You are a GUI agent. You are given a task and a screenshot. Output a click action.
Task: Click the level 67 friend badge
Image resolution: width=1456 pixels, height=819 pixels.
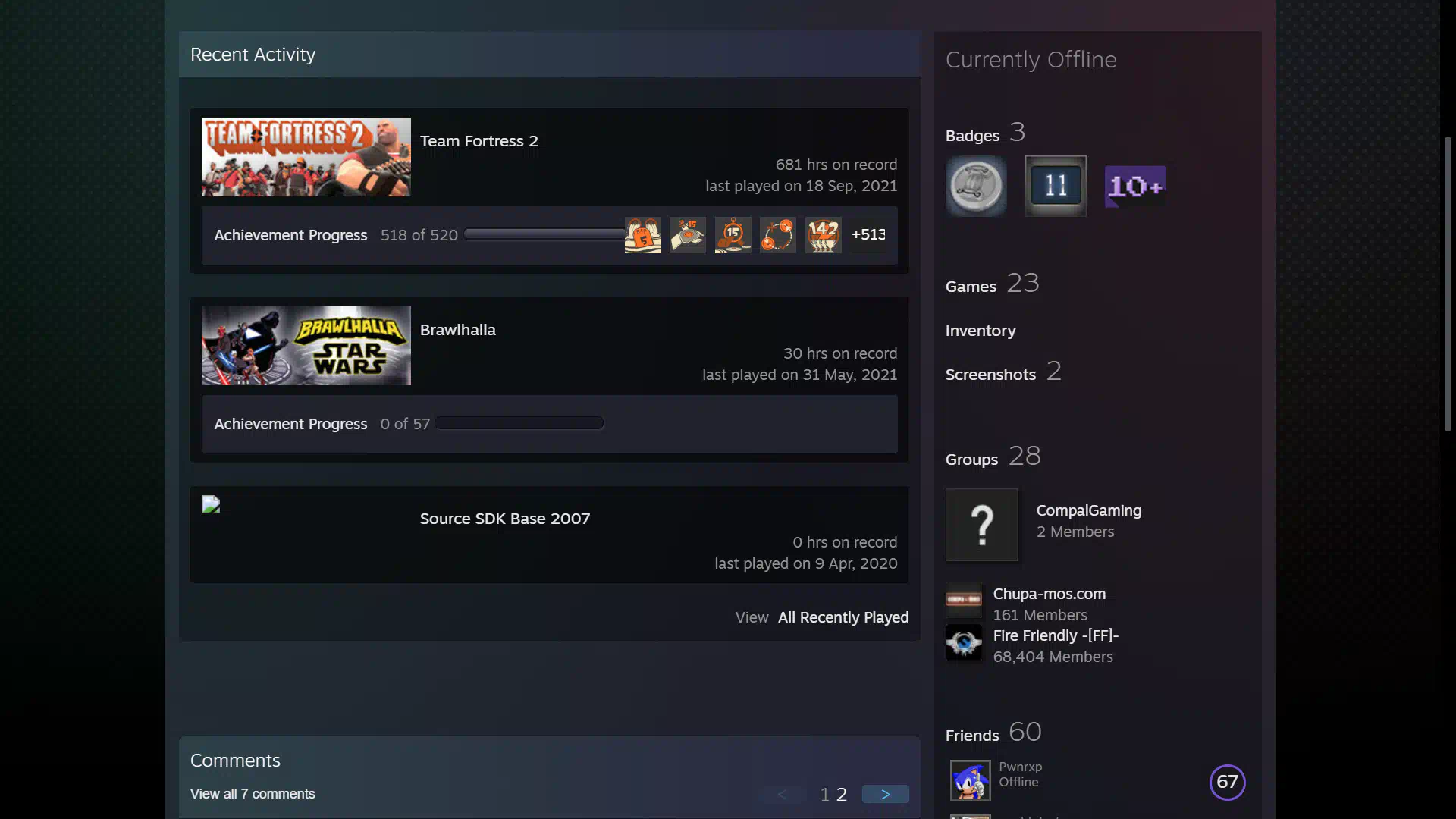coord(1227,782)
